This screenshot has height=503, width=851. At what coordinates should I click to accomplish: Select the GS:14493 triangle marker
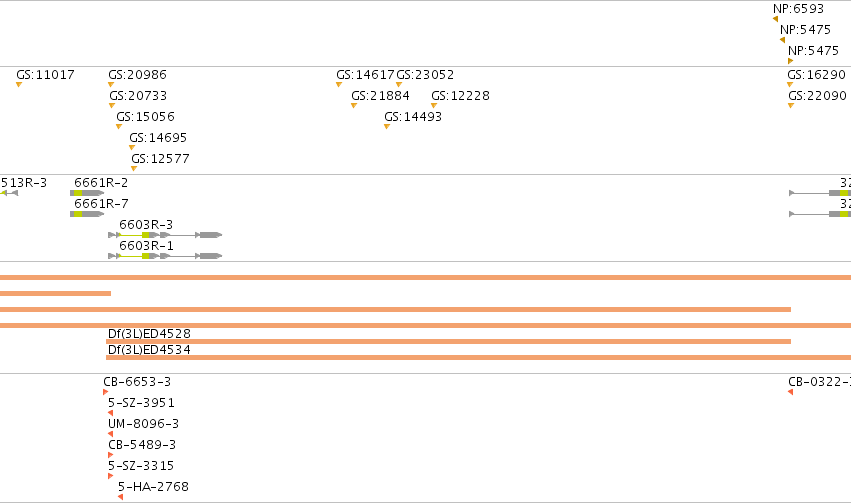click(x=387, y=127)
